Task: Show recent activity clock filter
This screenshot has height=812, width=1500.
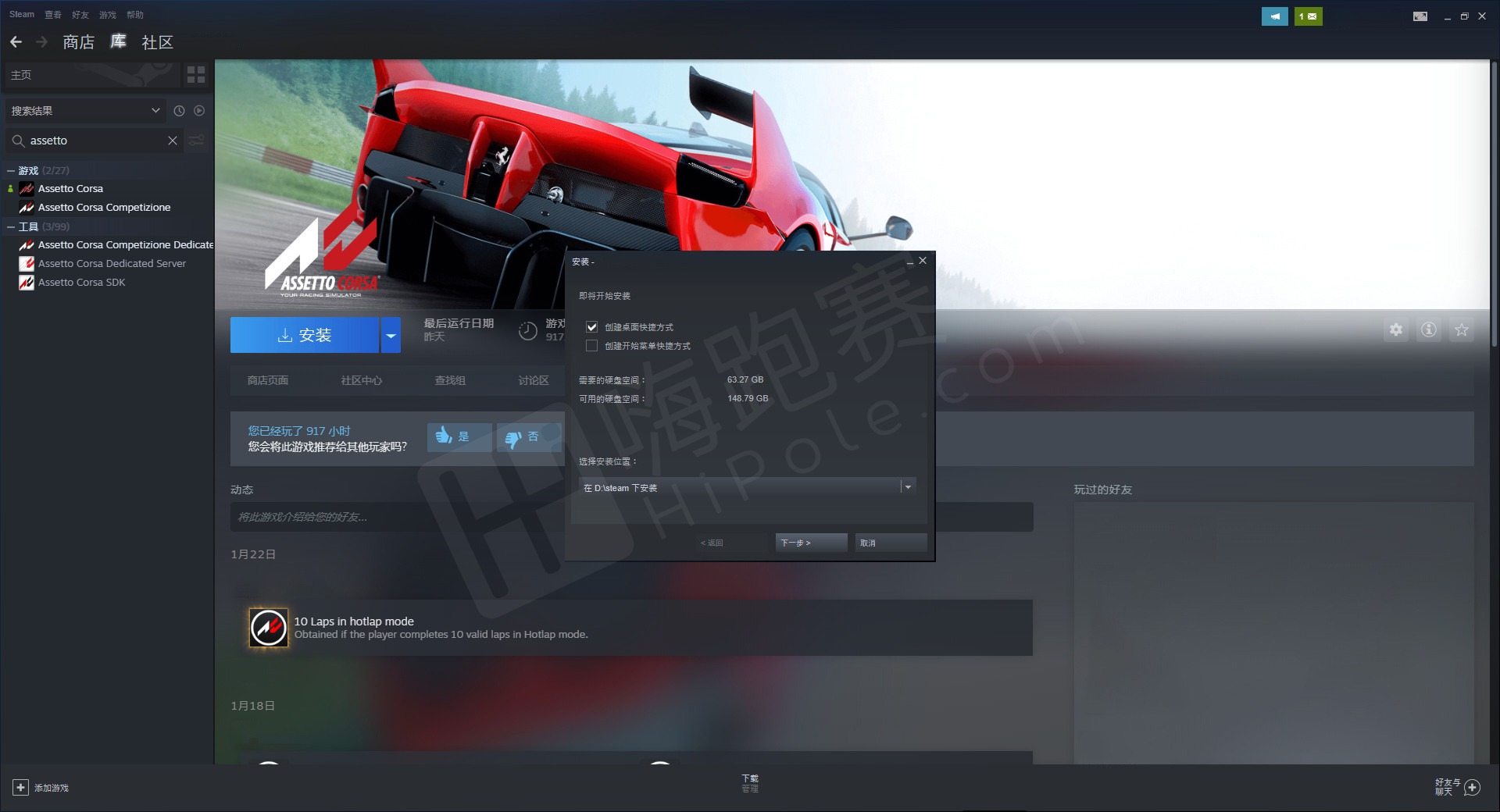Action: [179, 111]
